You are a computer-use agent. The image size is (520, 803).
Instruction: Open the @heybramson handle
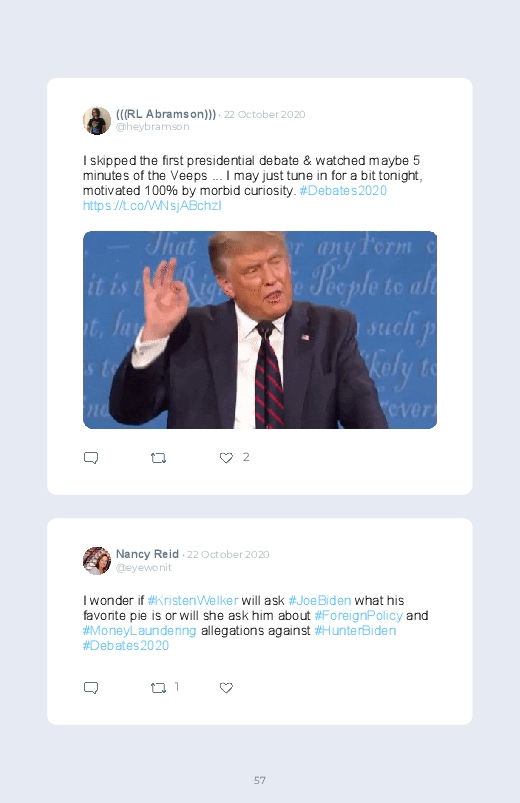coord(152,126)
